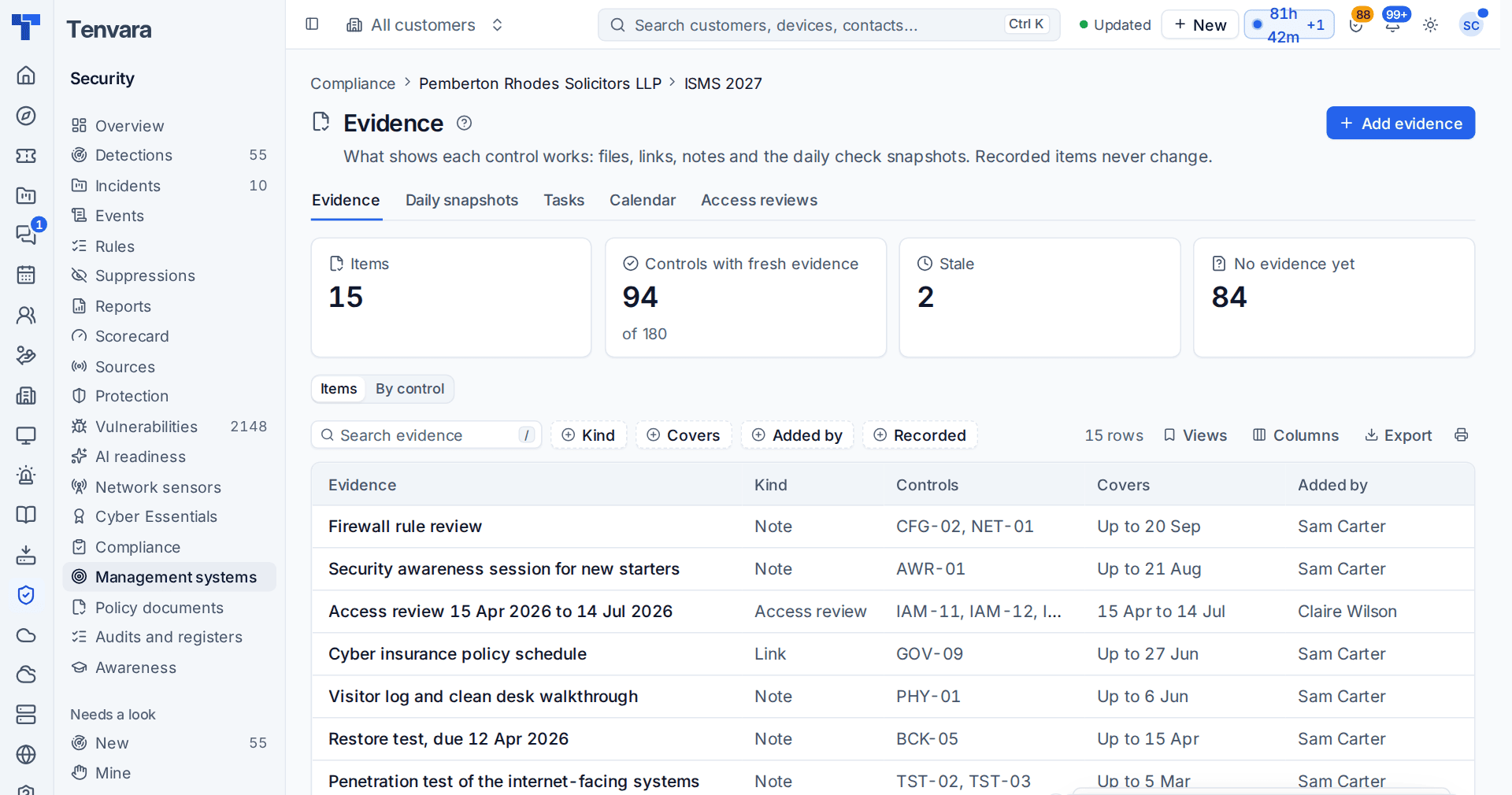Viewport: 1512px width, 795px height.
Task: Follow the Compliance breadcrumb link
Action: [353, 83]
